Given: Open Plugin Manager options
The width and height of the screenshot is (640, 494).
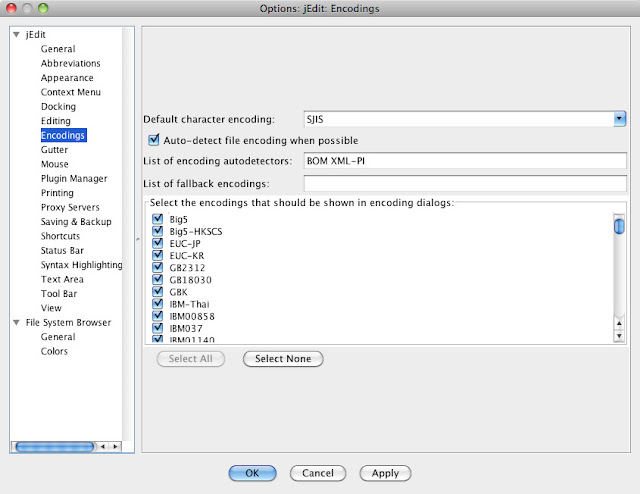Looking at the screenshot, I should (x=74, y=178).
